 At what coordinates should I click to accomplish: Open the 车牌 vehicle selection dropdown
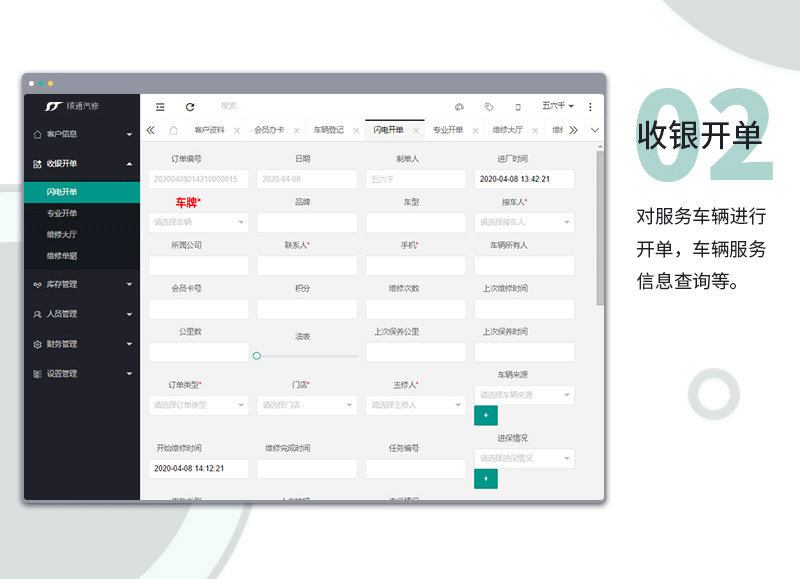click(x=198, y=222)
